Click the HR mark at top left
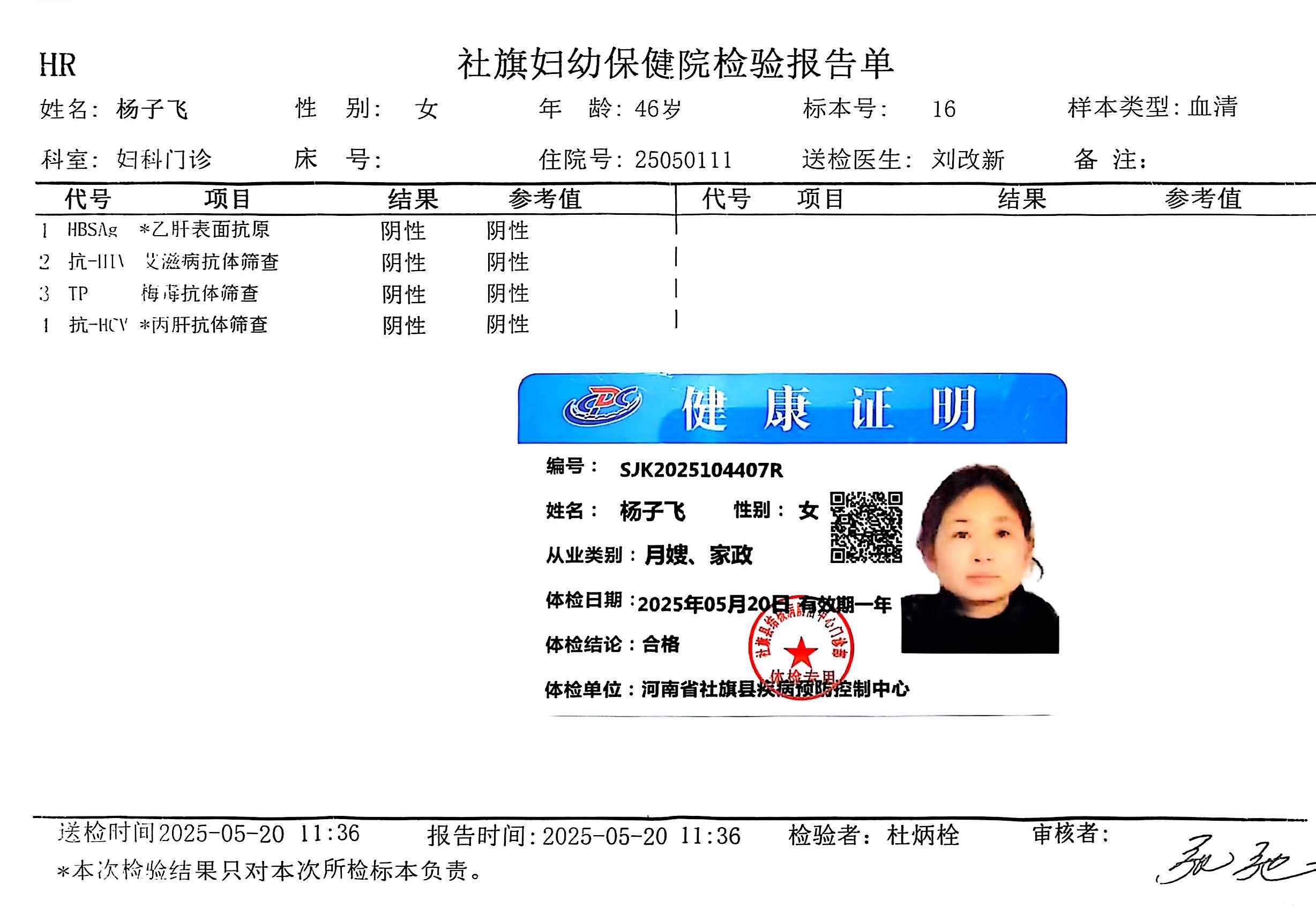Viewport: 1316px width, 915px height. point(57,65)
